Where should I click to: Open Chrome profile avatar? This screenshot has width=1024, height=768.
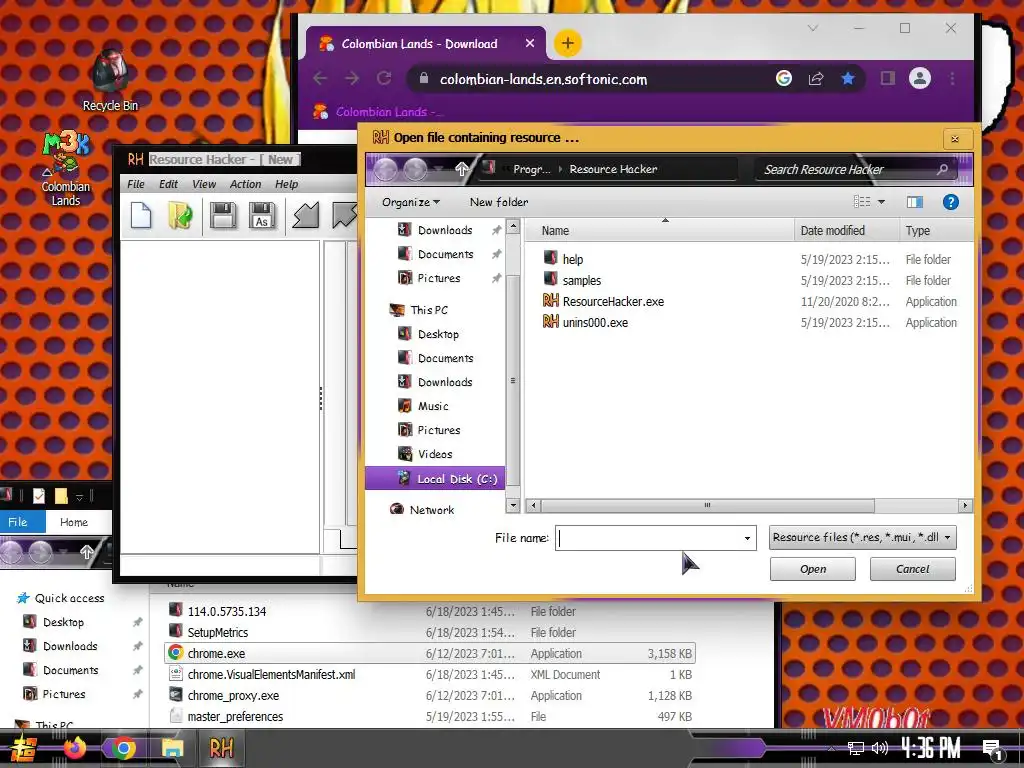point(920,78)
